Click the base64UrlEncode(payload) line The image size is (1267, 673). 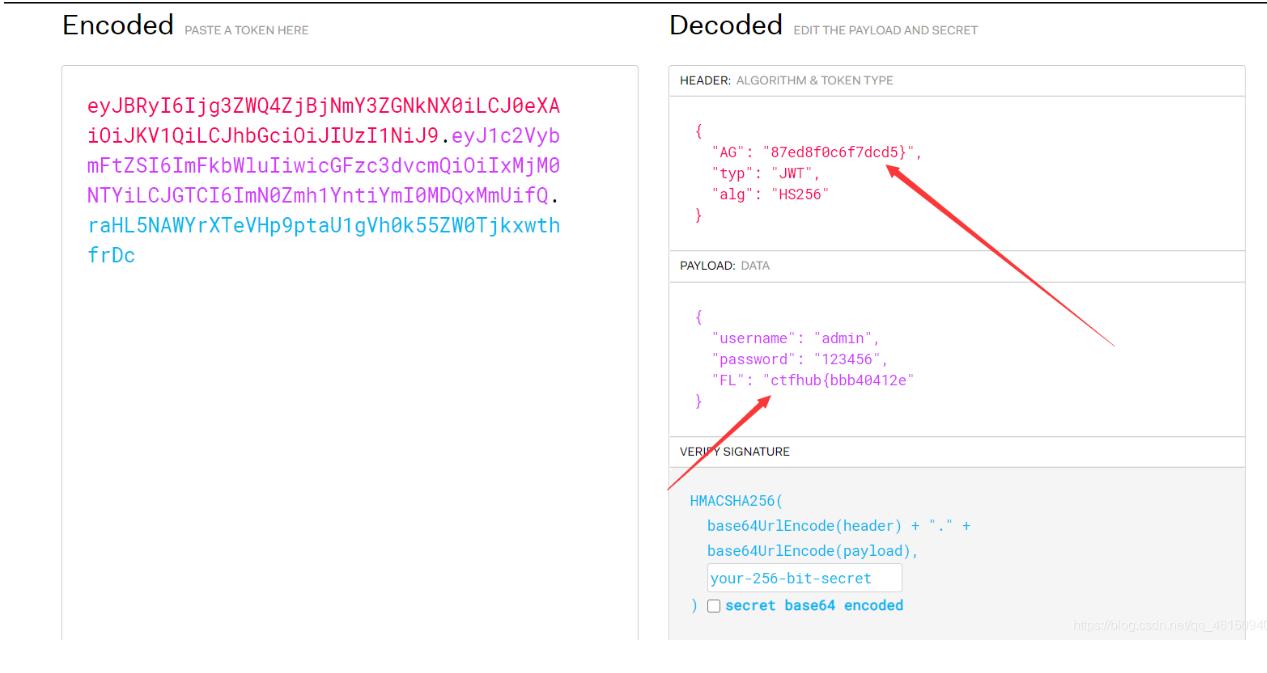tap(813, 551)
